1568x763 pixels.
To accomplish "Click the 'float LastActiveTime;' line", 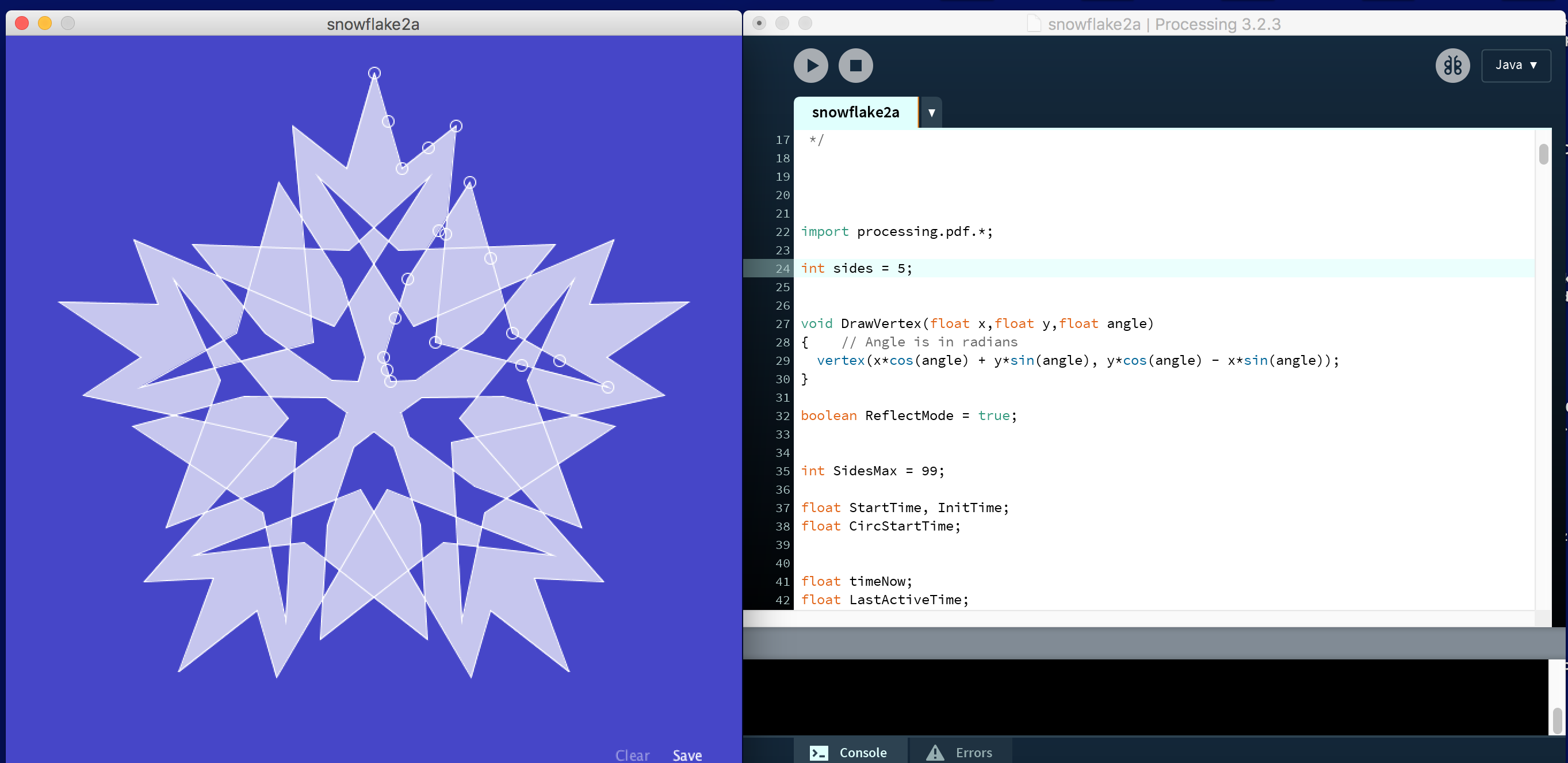I will point(884,599).
